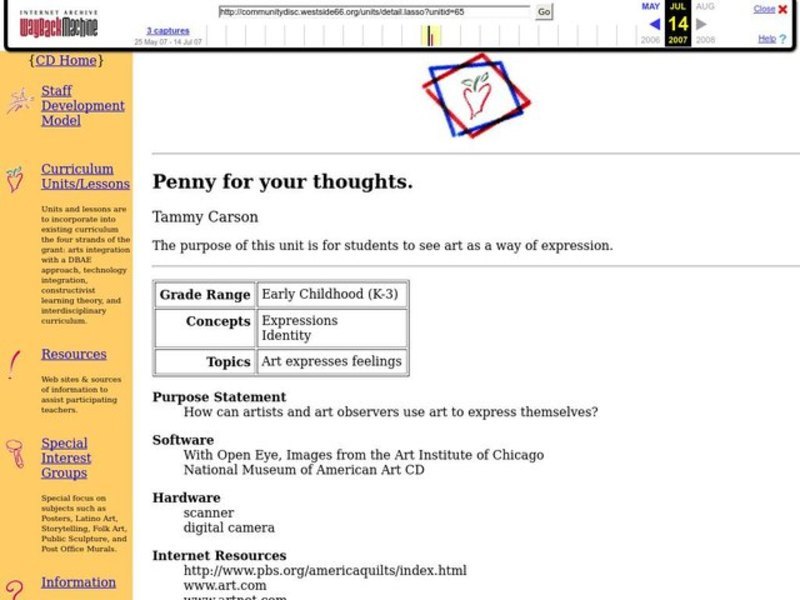
Task: Open the 3 captures link
Action: coord(166,31)
